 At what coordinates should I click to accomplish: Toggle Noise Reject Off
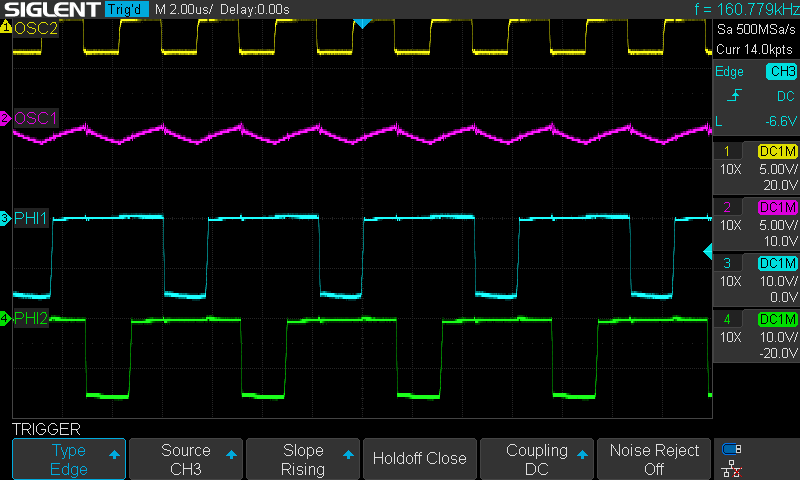654,459
